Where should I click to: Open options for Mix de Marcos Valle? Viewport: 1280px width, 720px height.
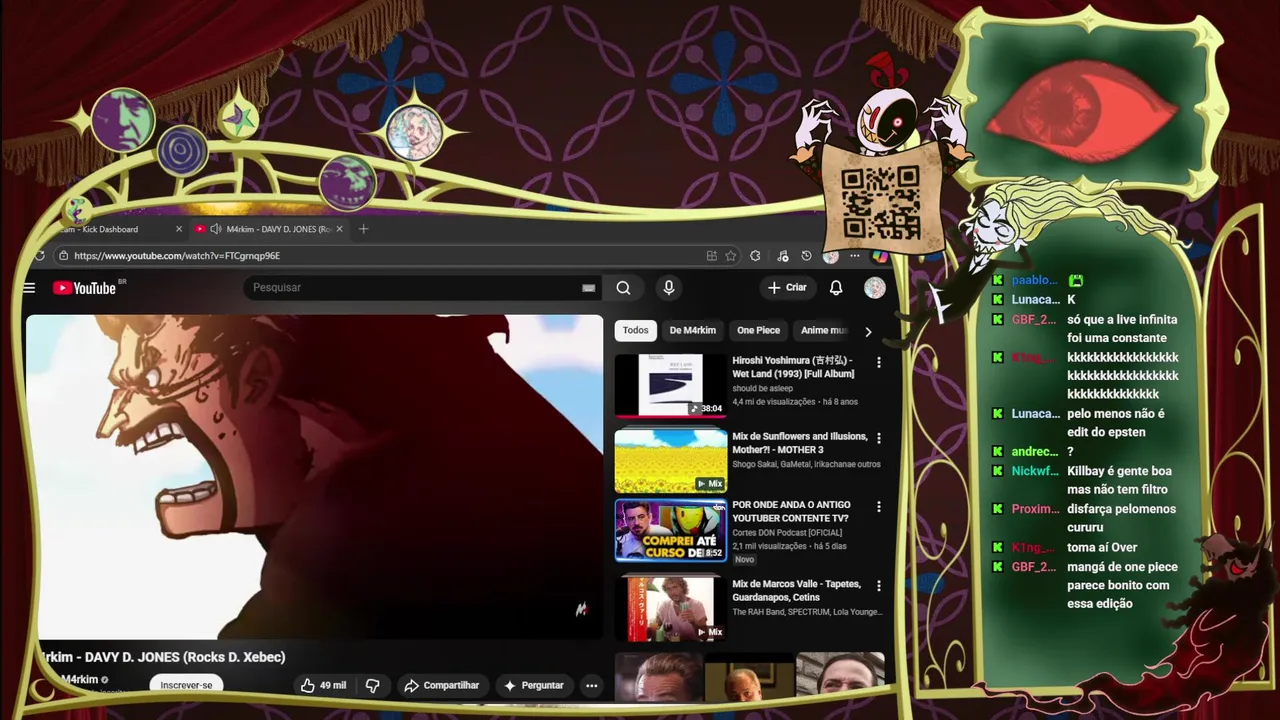point(879,585)
